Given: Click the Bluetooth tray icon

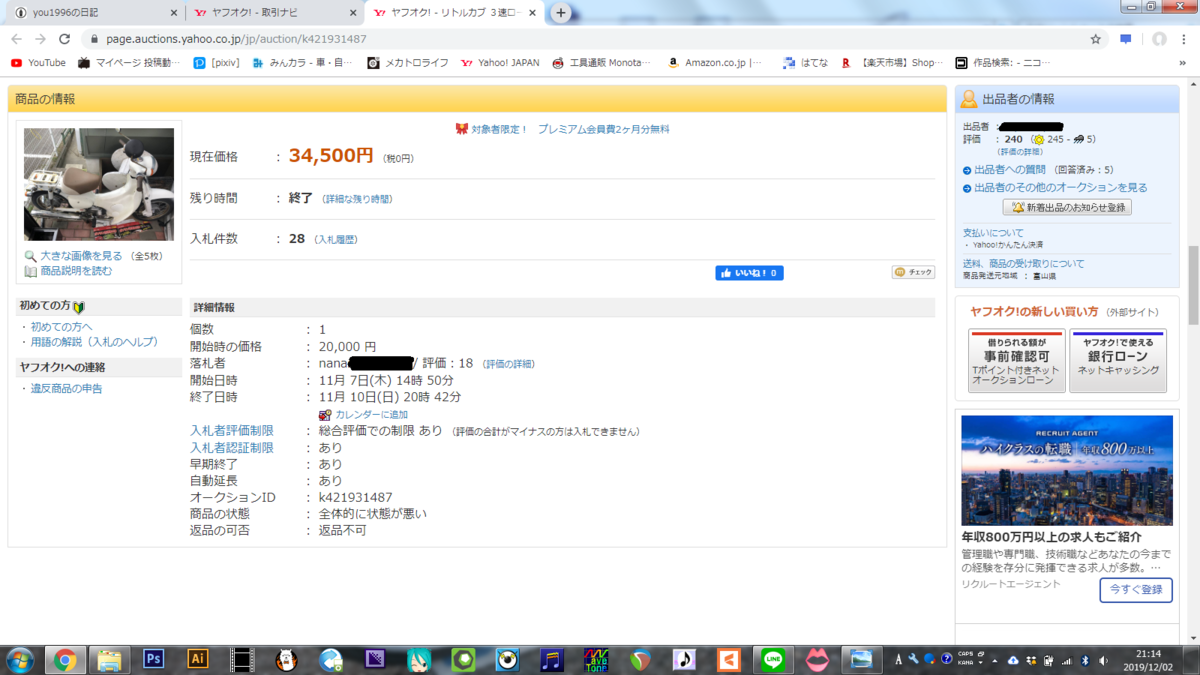Looking at the screenshot, I should [x=1085, y=661].
